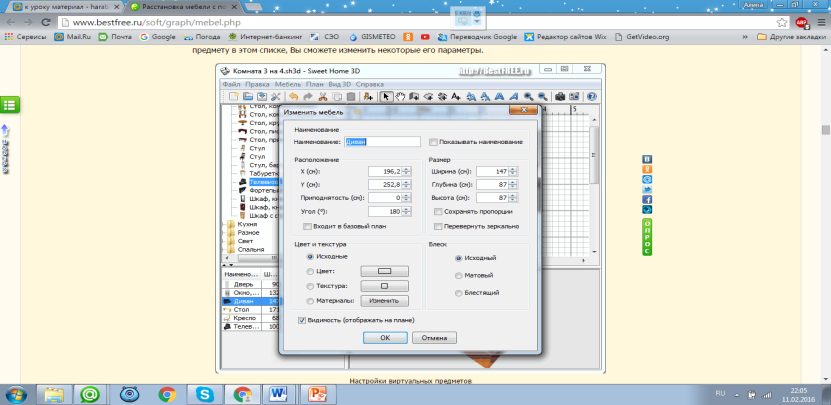831x405 pixels.
Task: Click the Create photo camera icon
Action: tap(560, 96)
